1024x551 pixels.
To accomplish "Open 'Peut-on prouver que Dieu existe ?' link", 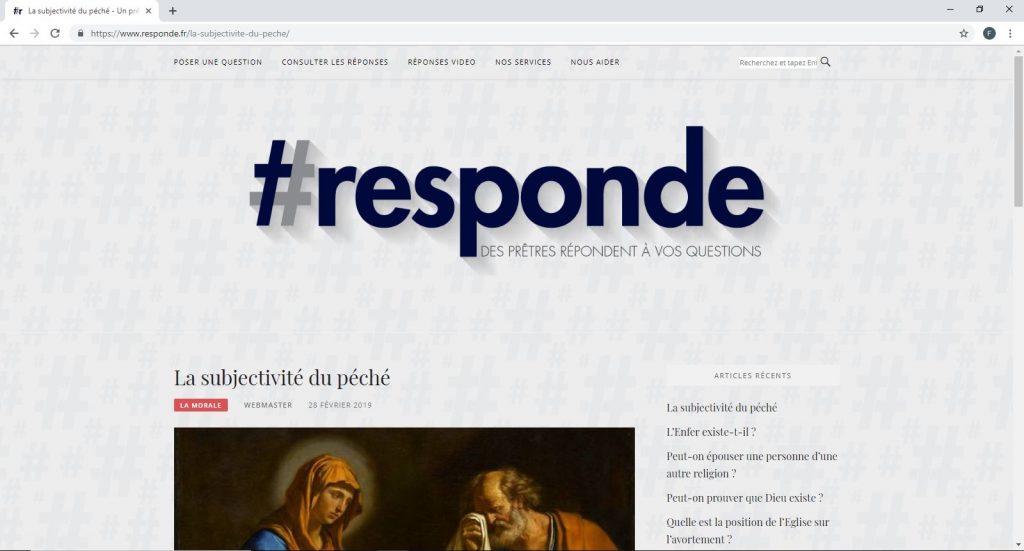I will click(744, 497).
